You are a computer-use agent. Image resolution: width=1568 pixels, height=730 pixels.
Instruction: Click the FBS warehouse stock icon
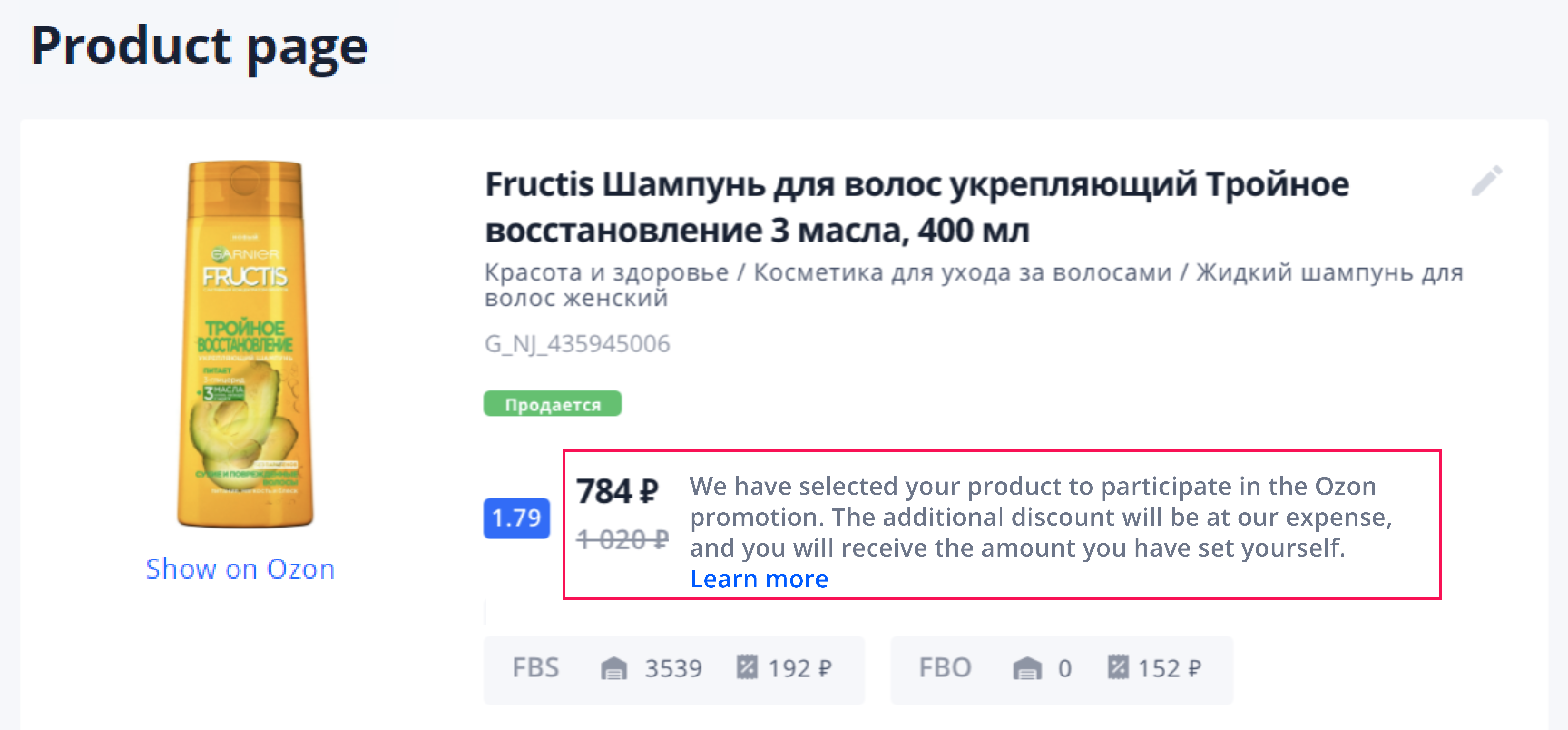tap(614, 668)
